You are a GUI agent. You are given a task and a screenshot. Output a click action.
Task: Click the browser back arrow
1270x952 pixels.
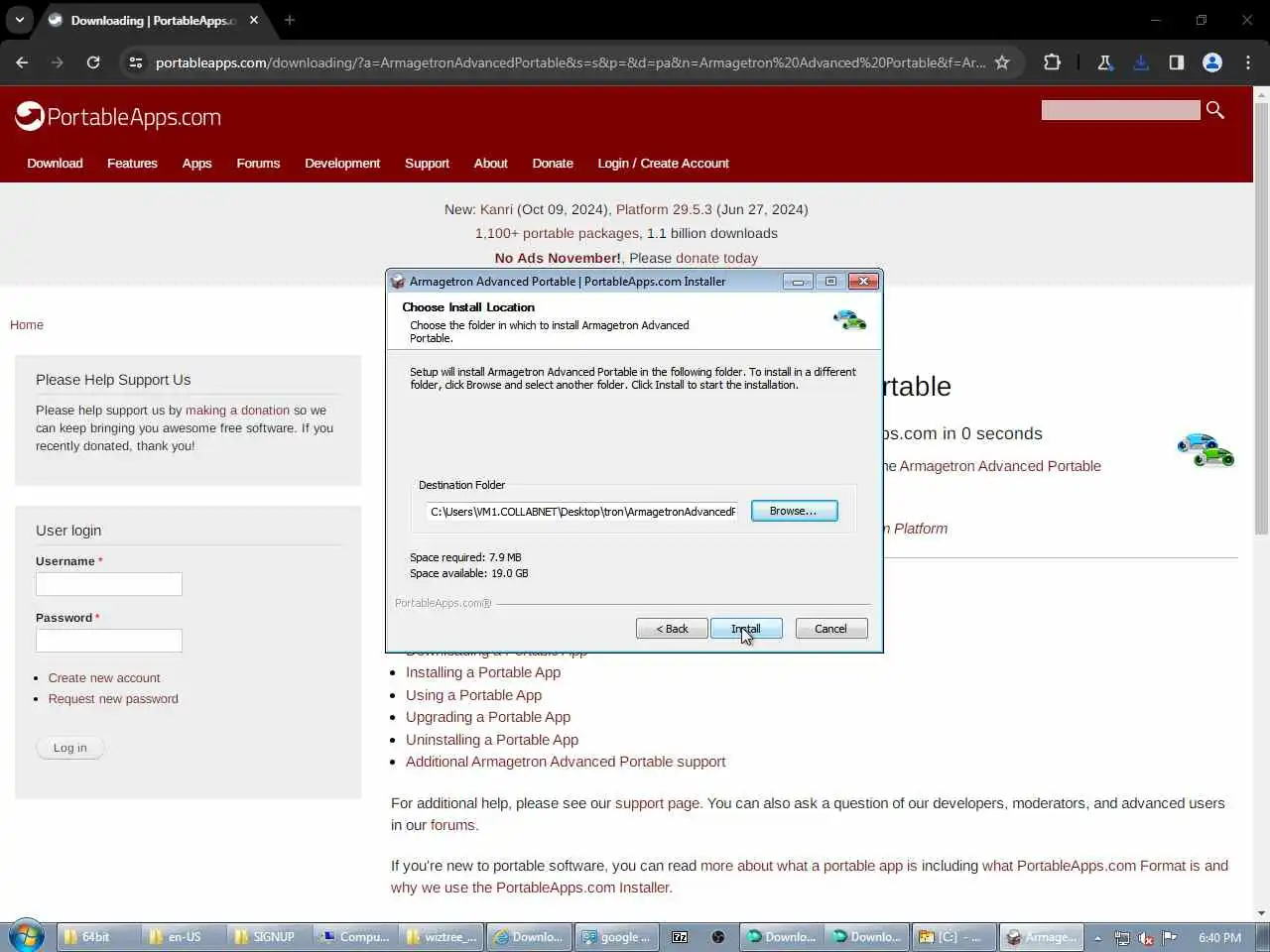(22, 62)
